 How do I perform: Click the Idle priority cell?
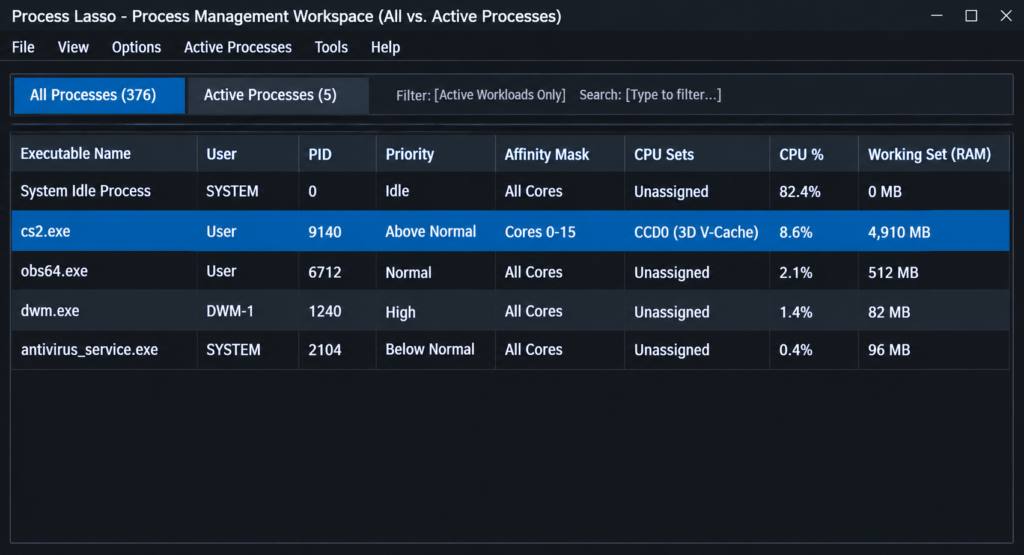(397, 191)
